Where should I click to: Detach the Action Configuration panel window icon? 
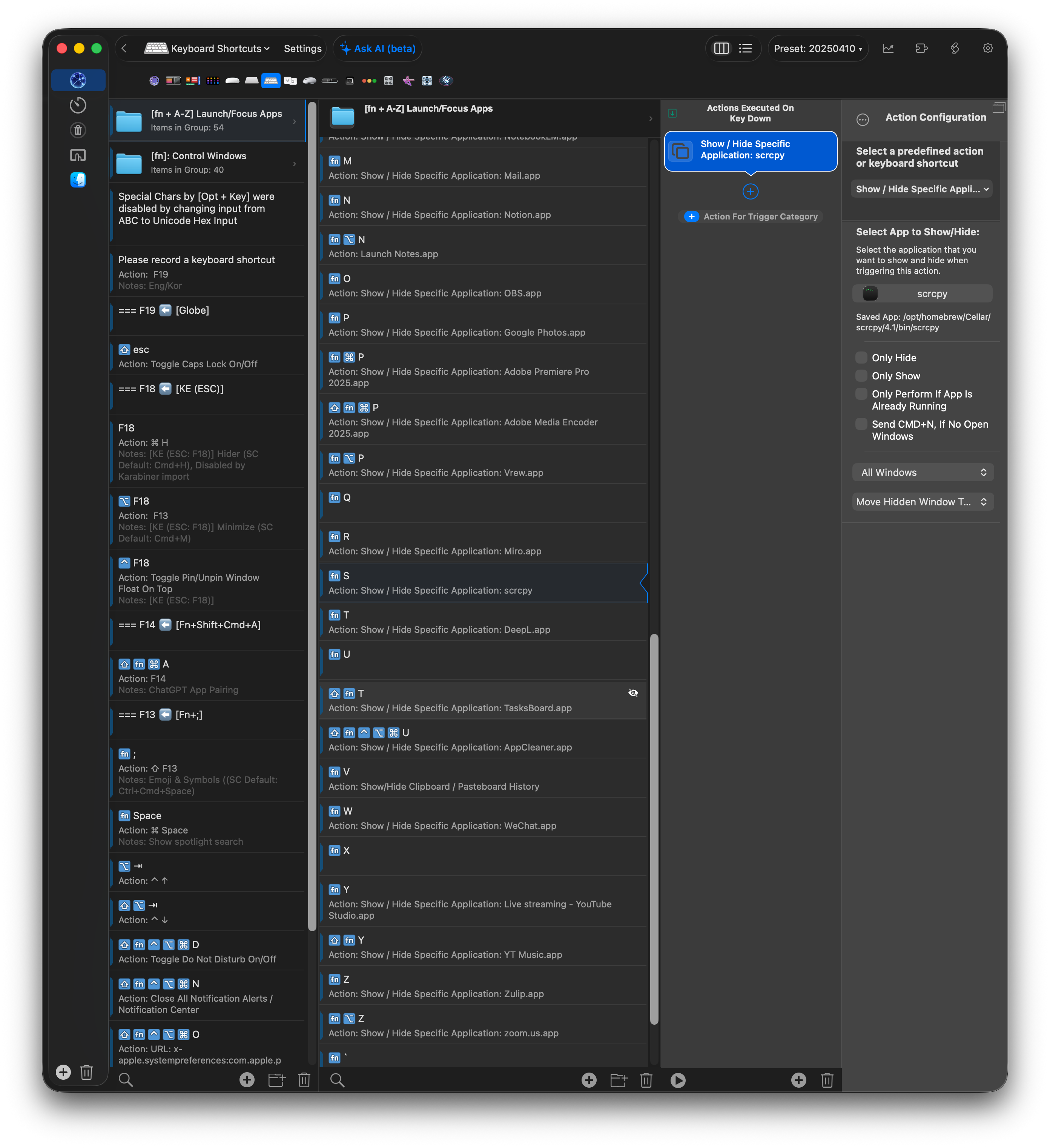click(999, 107)
